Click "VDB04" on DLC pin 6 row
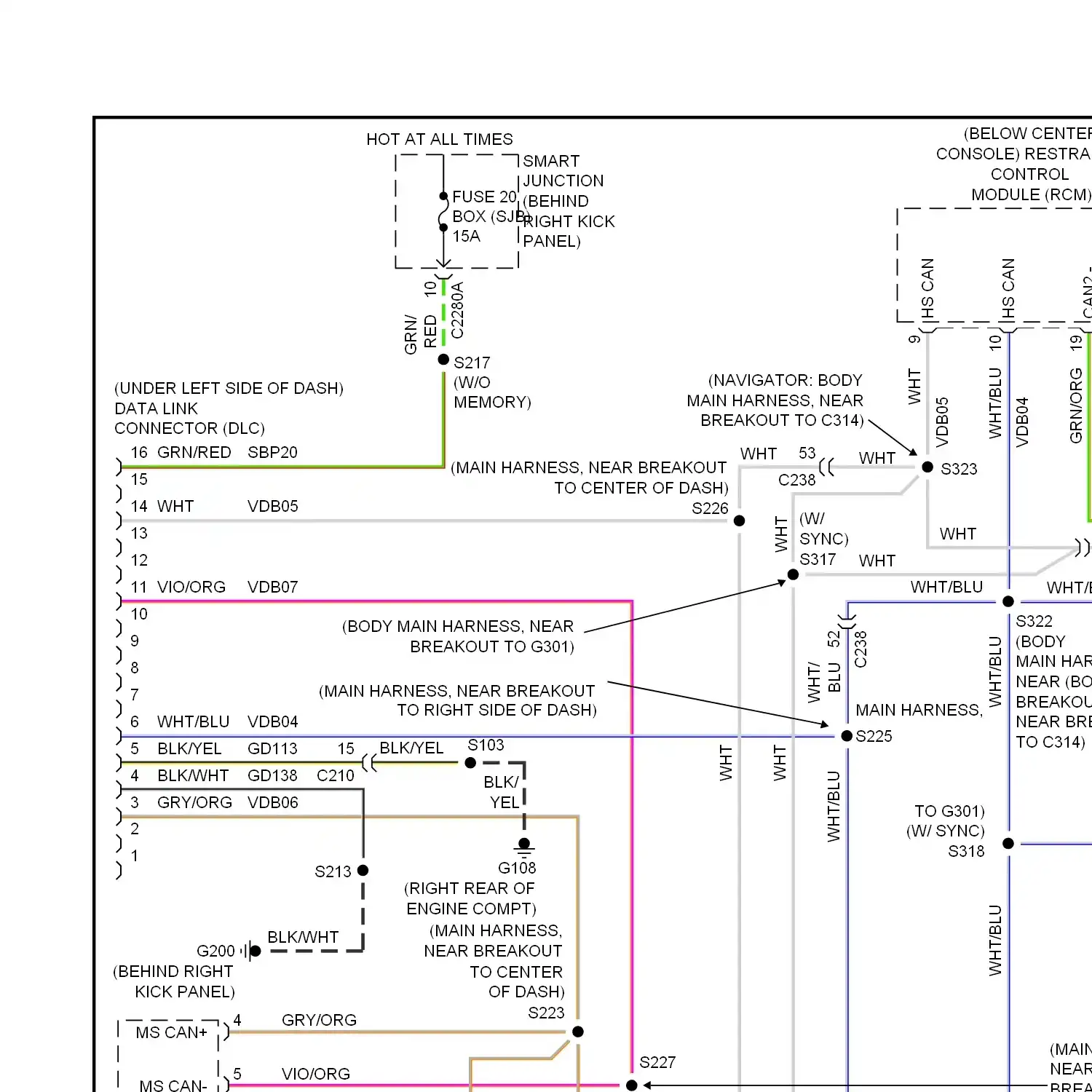 coord(272,721)
